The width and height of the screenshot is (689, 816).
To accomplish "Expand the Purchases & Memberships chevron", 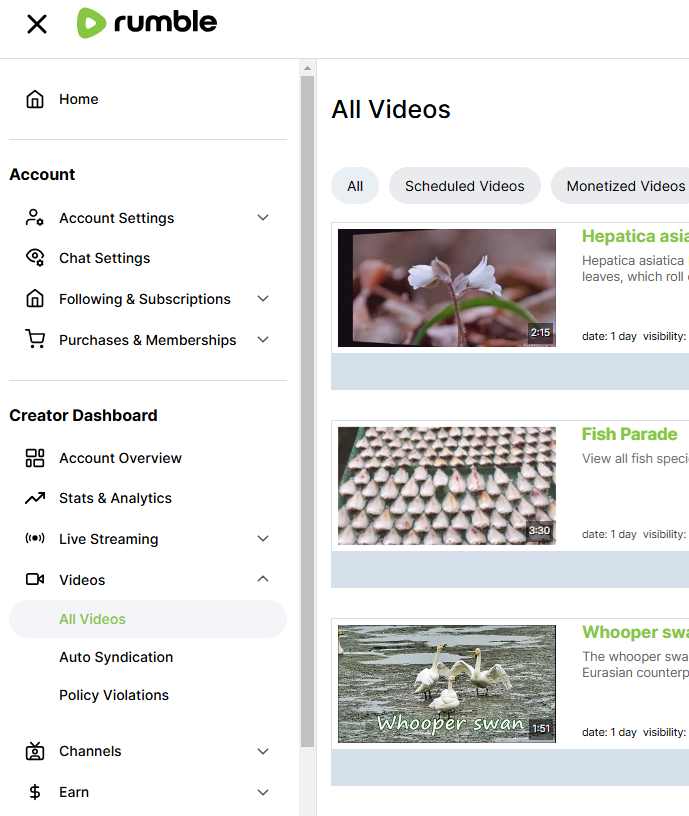I will coord(263,339).
